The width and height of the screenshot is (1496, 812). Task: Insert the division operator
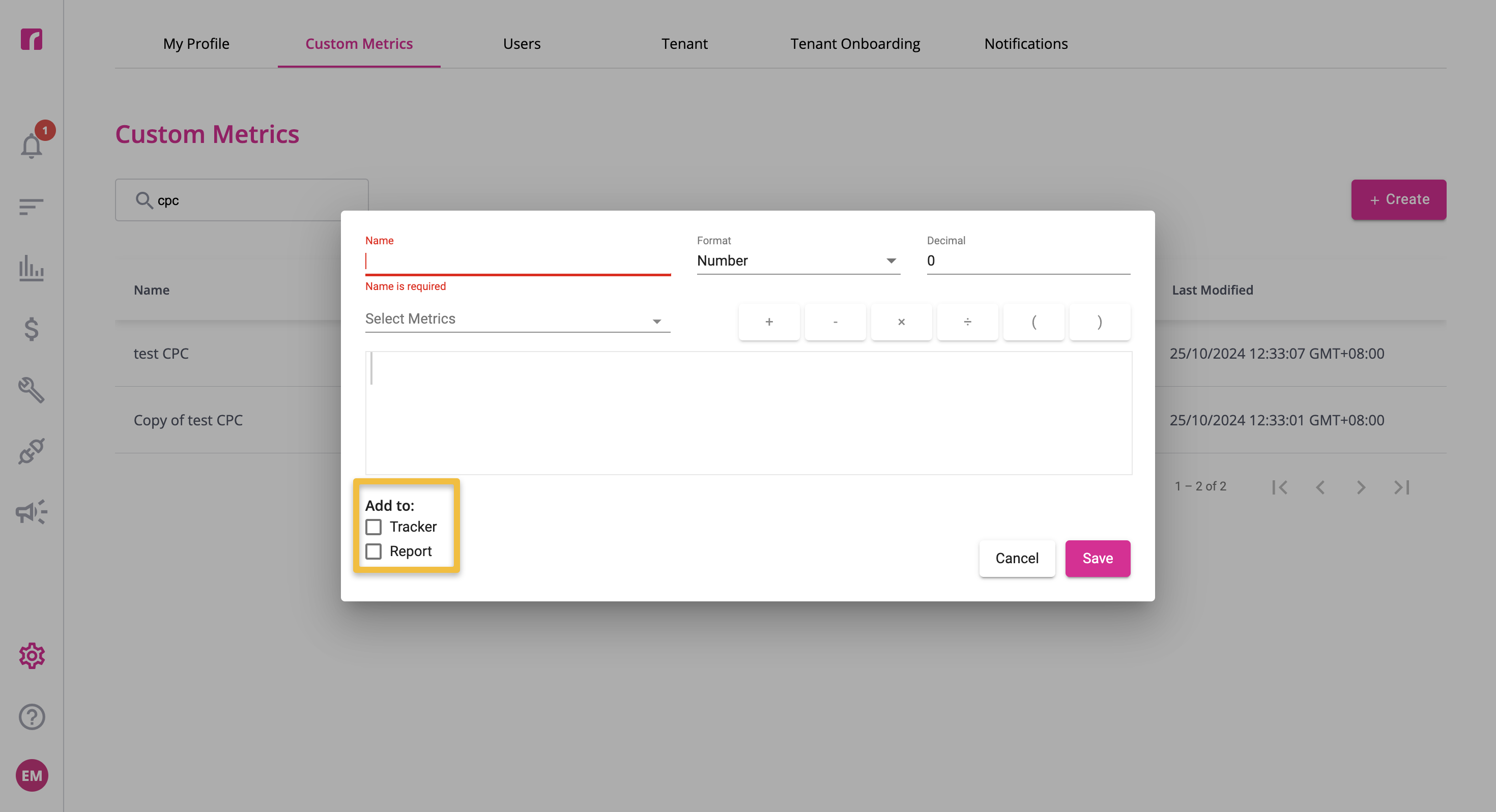tap(967, 322)
